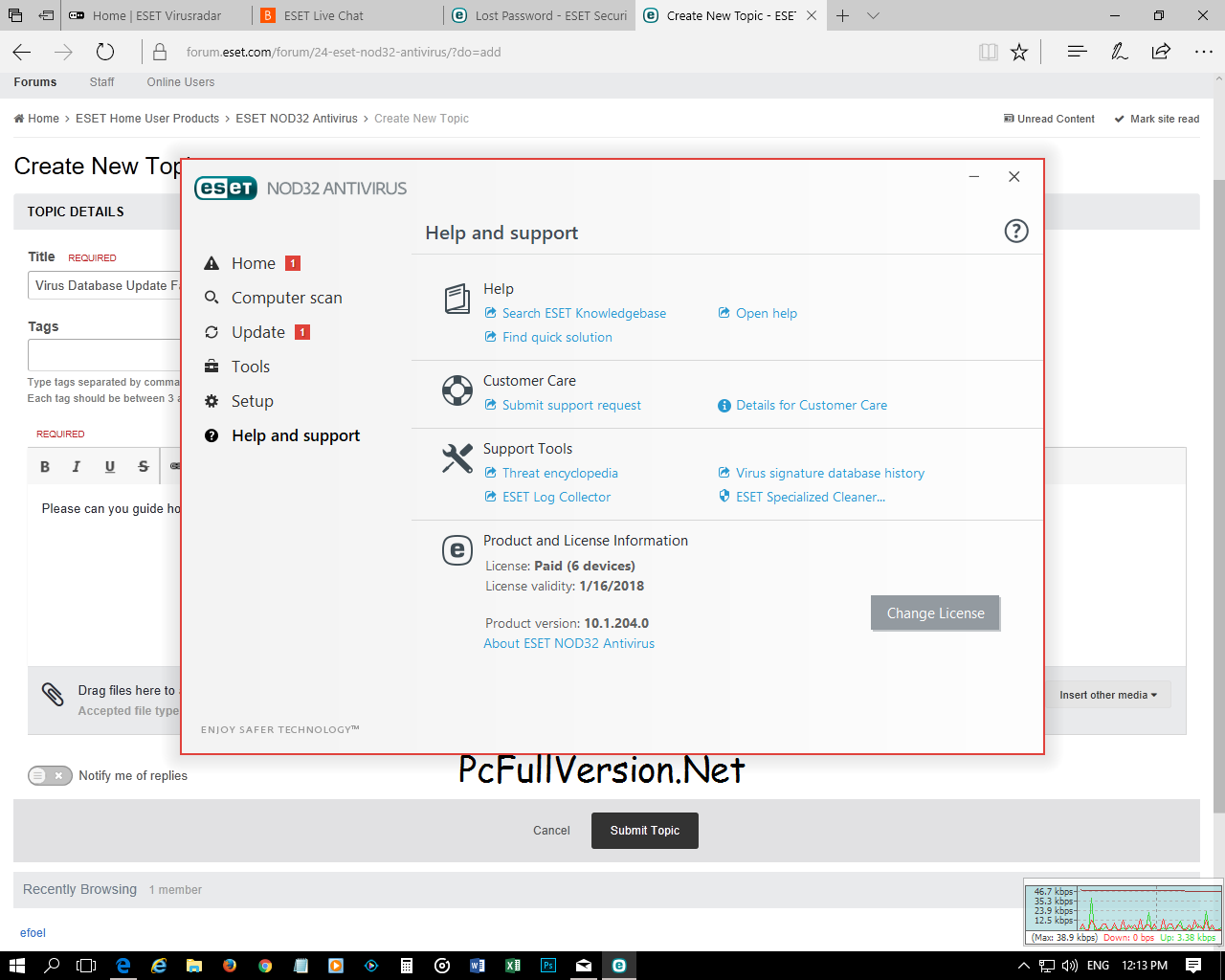1225x980 pixels.
Task: Open Insert other media dropdown
Action: coord(1108,695)
